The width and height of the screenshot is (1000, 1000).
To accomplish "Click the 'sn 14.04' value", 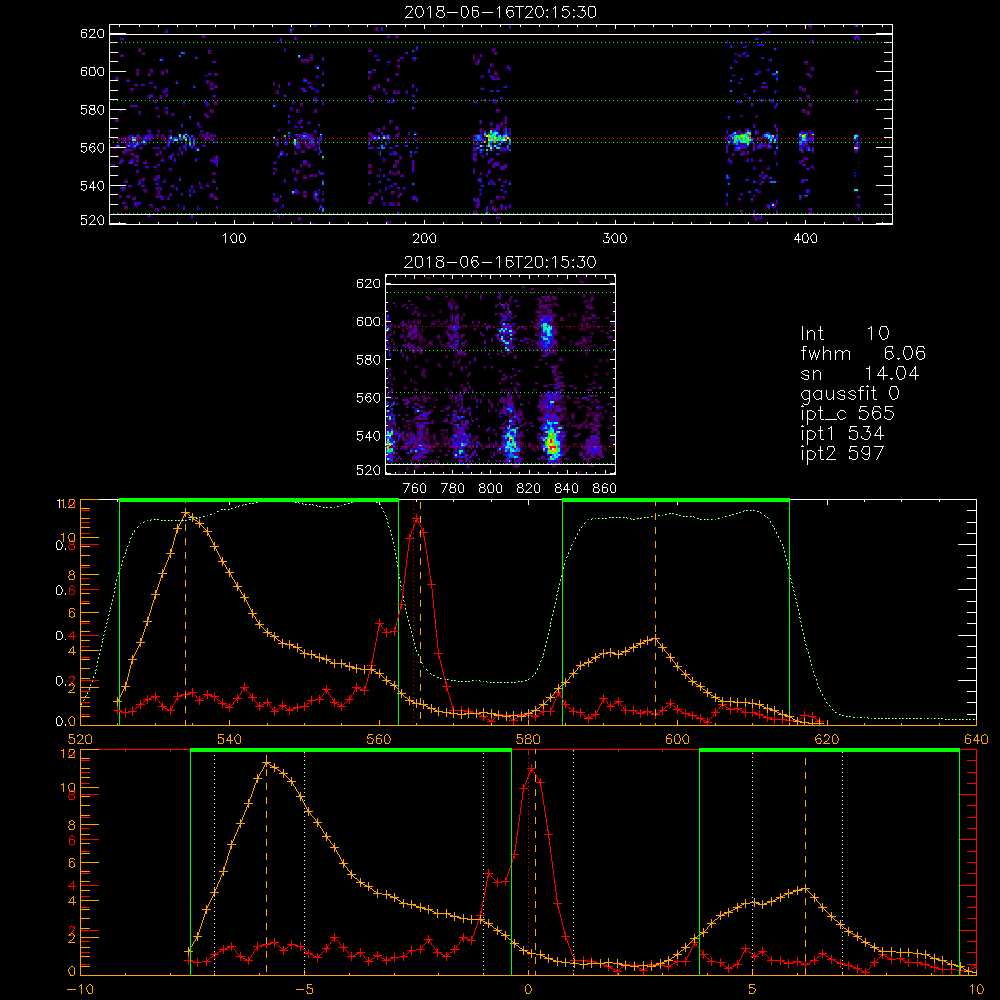I will point(860,373).
